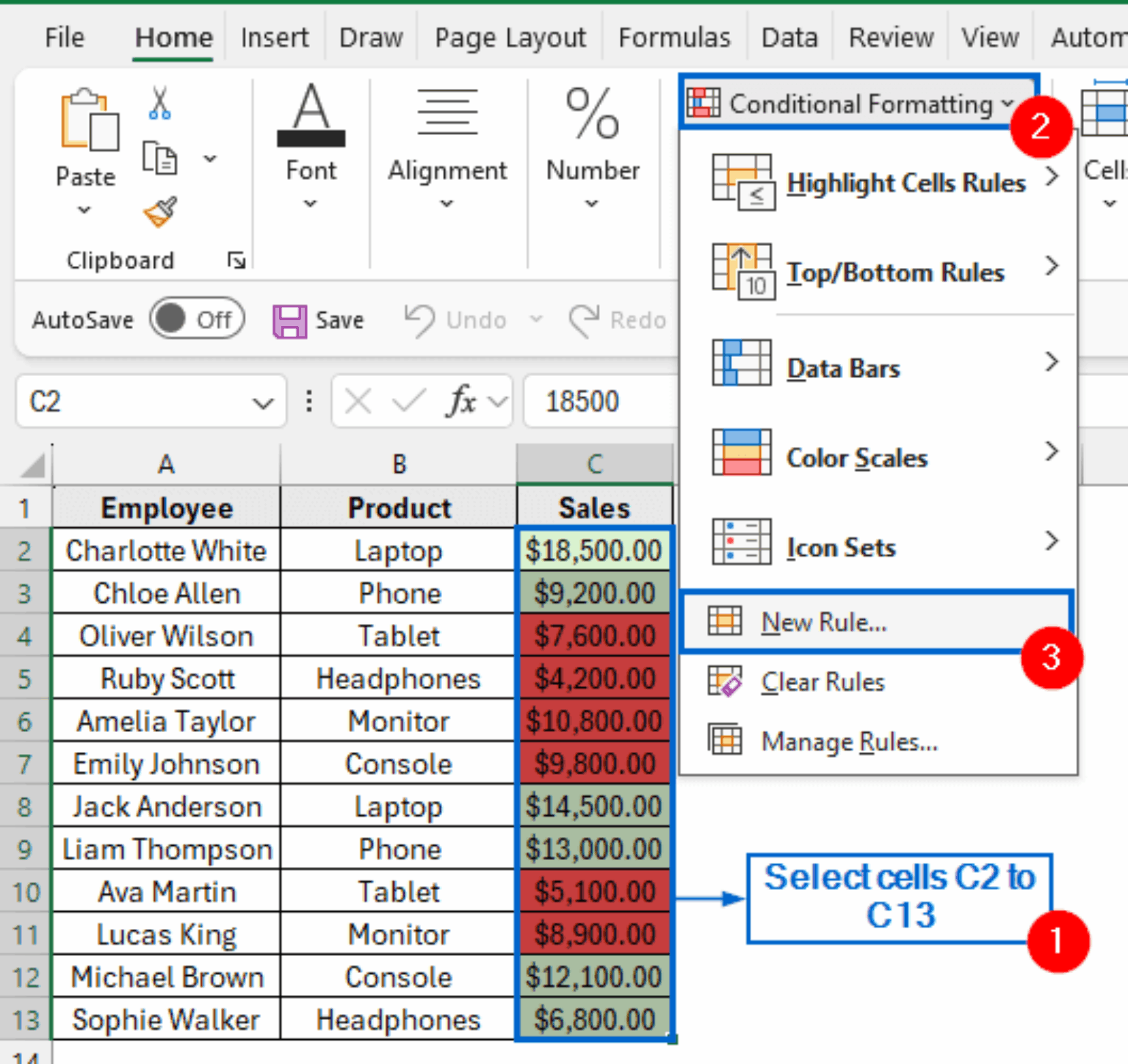
Task: Click the Cut scissors icon
Action: pos(159,104)
